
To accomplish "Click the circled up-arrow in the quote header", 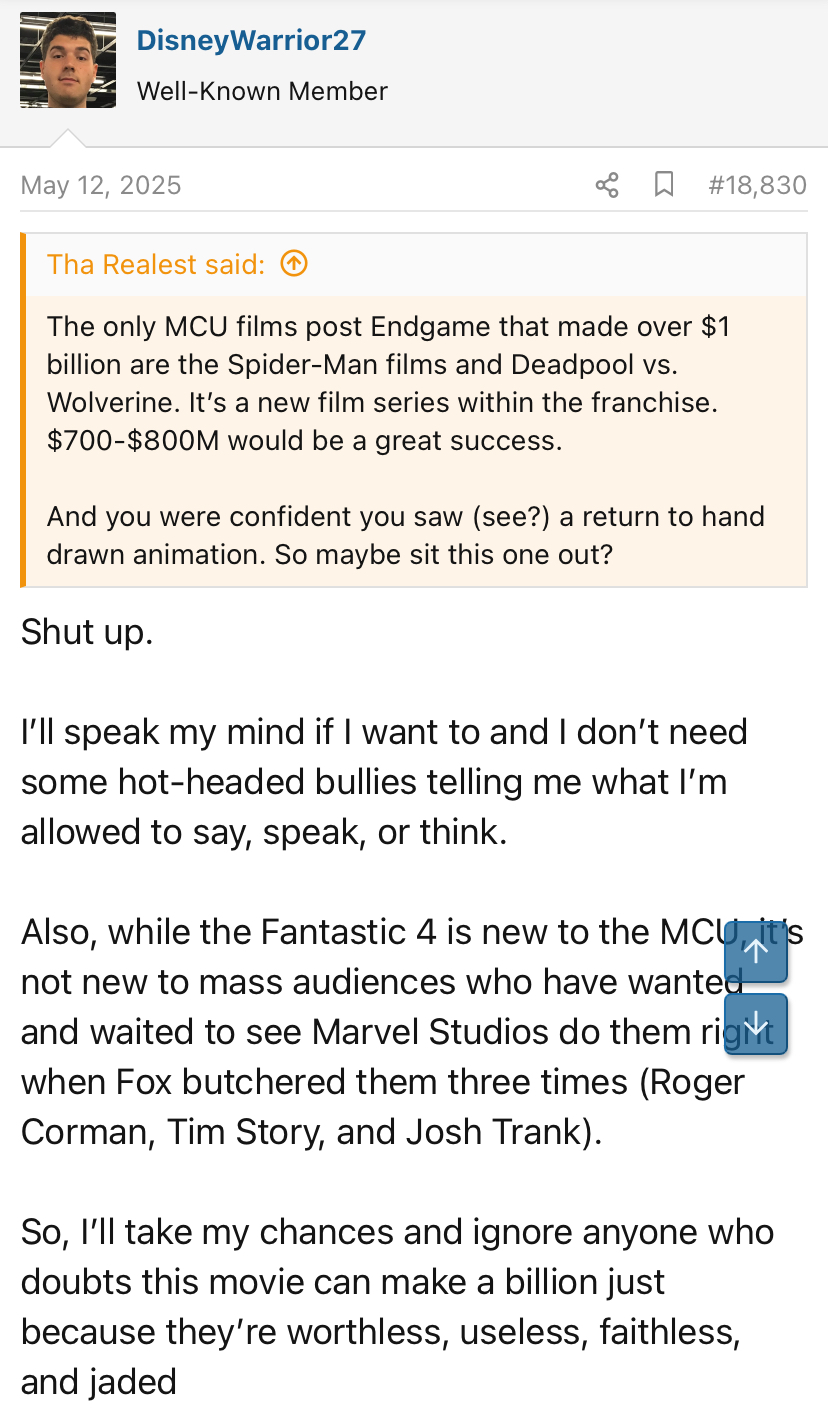I will (294, 264).
